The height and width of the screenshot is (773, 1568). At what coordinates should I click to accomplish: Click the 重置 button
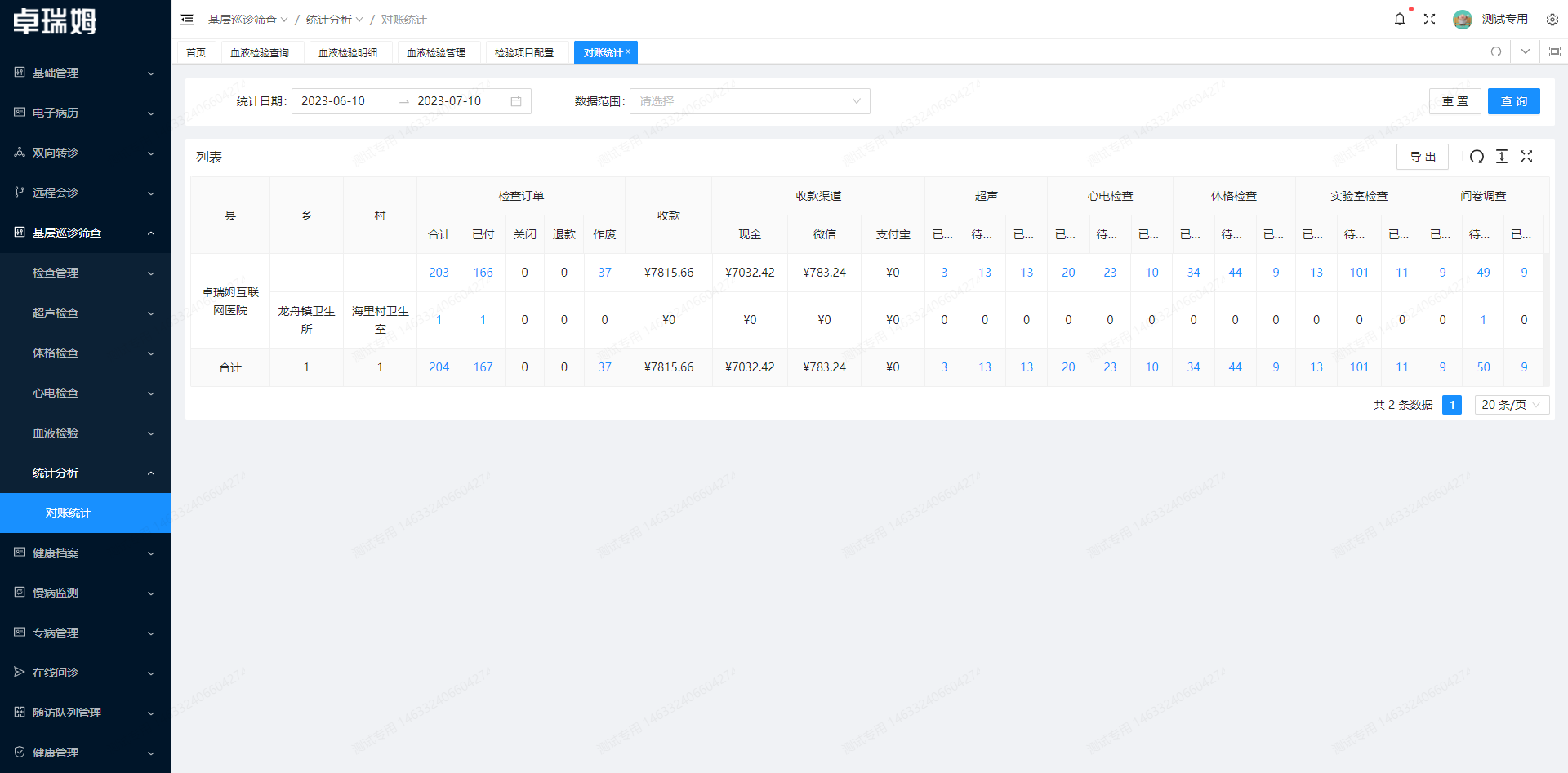click(1454, 101)
